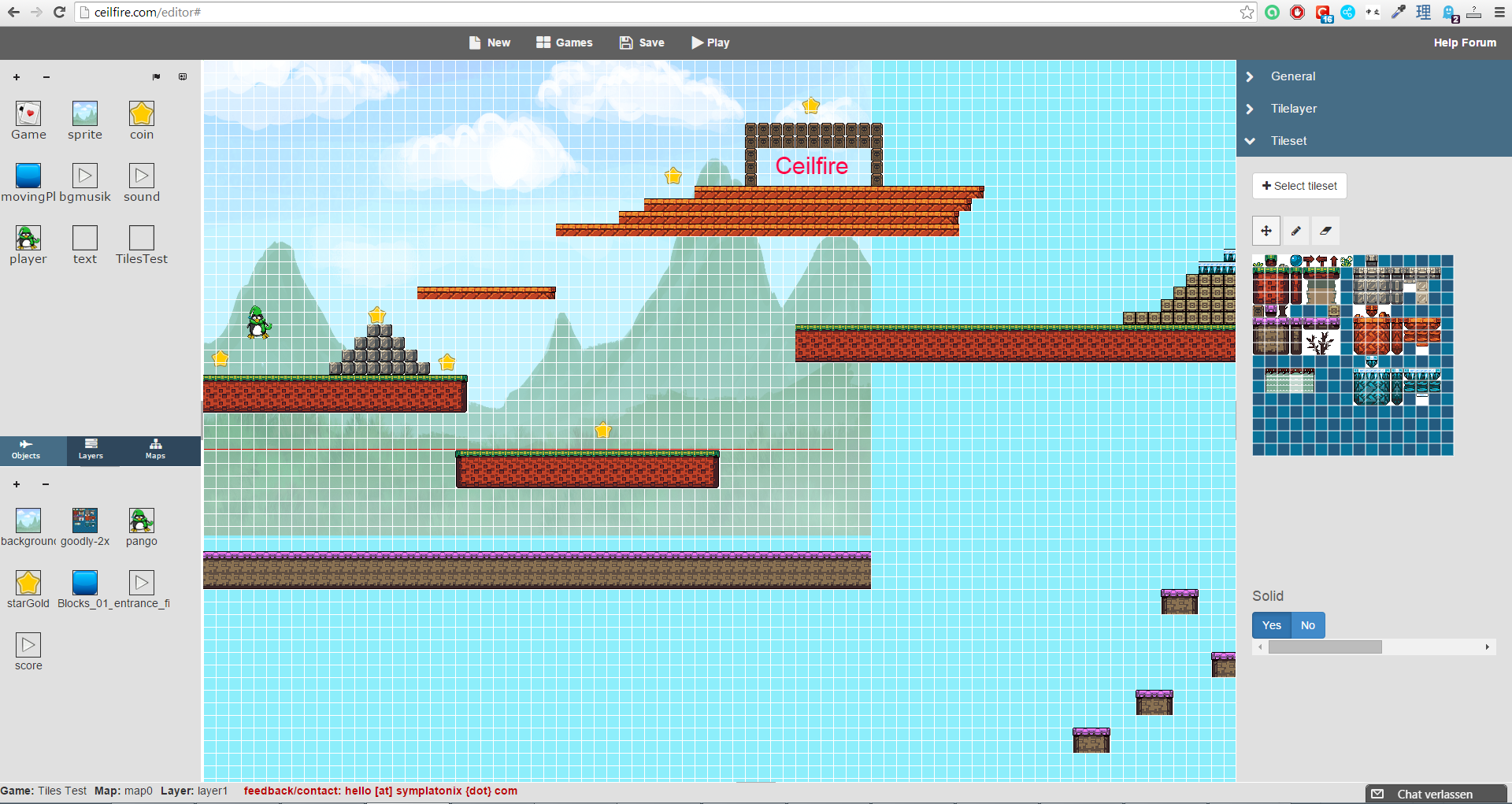Collapse the Tileset section
Image resolution: width=1512 pixels, height=804 pixels.
click(1288, 141)
